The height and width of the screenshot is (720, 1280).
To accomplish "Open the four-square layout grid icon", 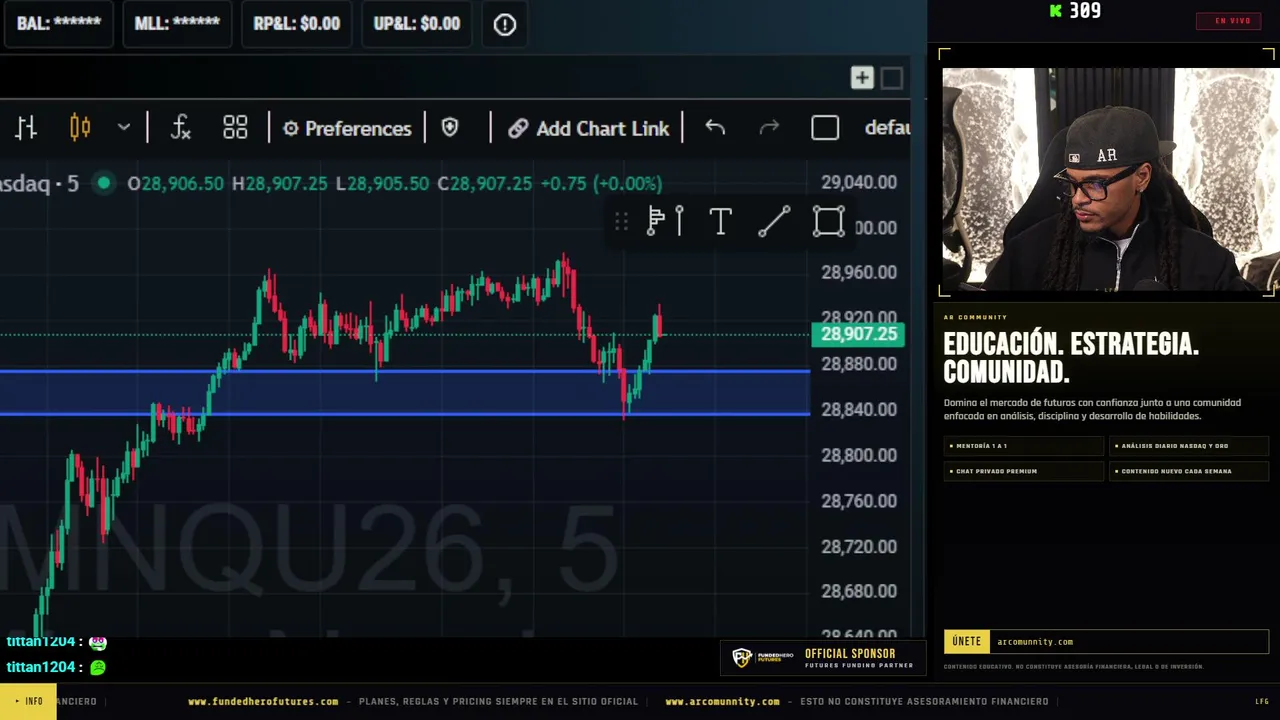I will pyautogui.click(x=235, y=128).
